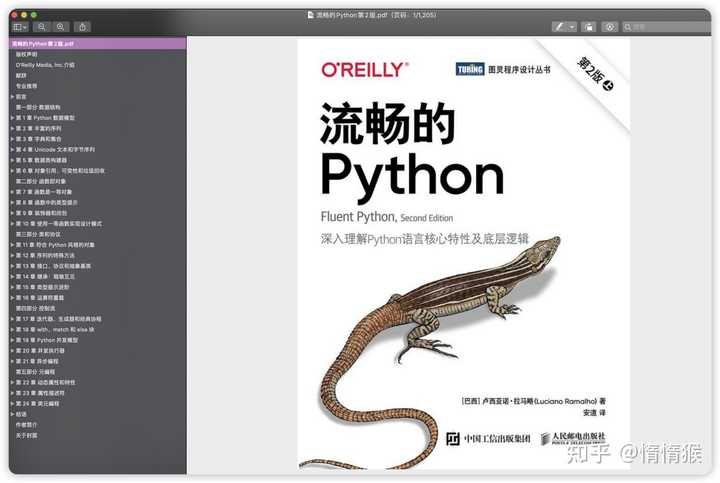Zoom in on the PDF page

click(x=60, y=27)
